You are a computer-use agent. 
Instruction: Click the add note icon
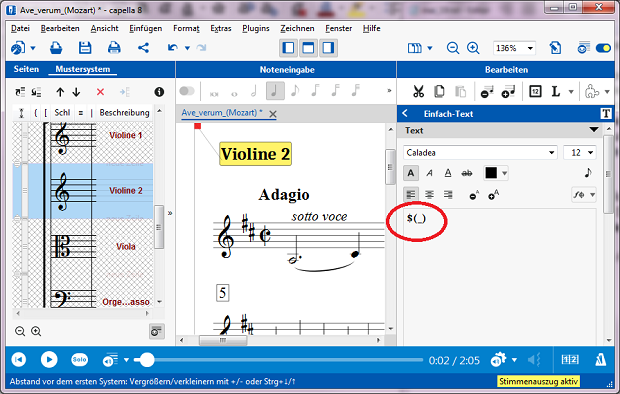pyautogui.click(x=508, y=92)
